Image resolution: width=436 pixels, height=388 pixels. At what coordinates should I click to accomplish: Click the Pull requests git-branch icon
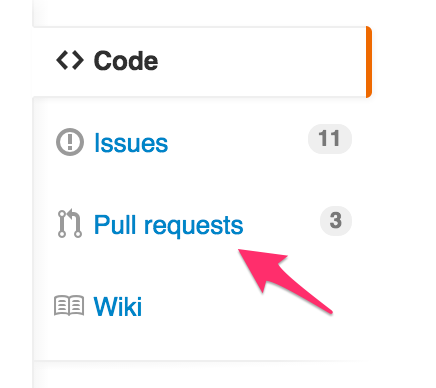pos(70,224)
